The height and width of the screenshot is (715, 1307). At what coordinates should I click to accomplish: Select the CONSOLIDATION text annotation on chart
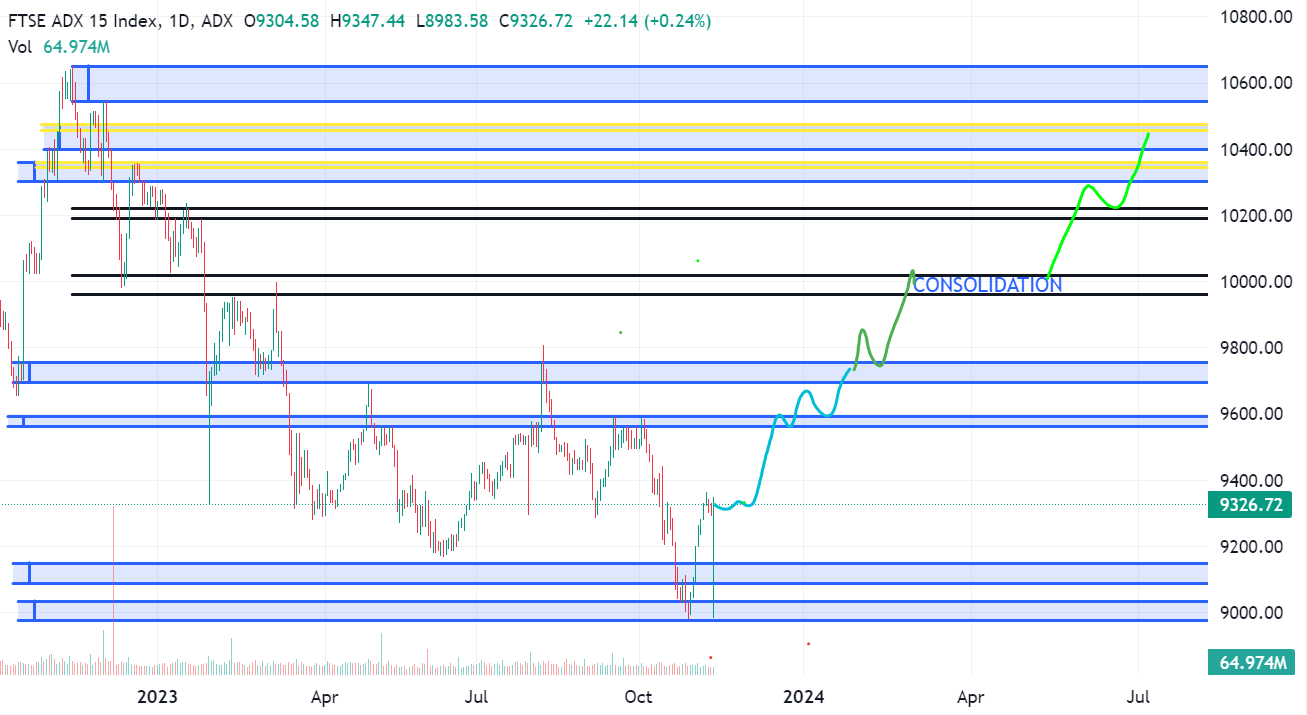(987, 285)
